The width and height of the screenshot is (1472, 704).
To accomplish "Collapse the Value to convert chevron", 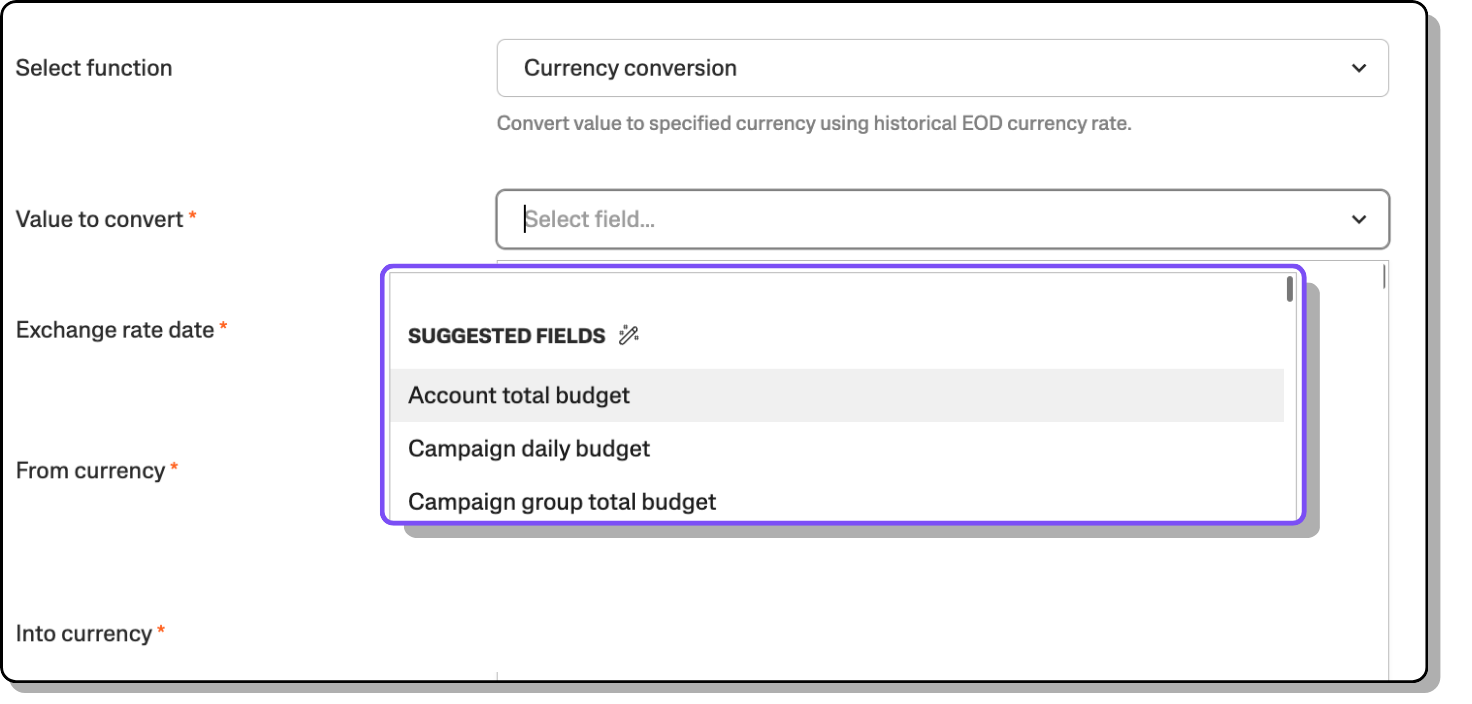I will [1358, 219].
